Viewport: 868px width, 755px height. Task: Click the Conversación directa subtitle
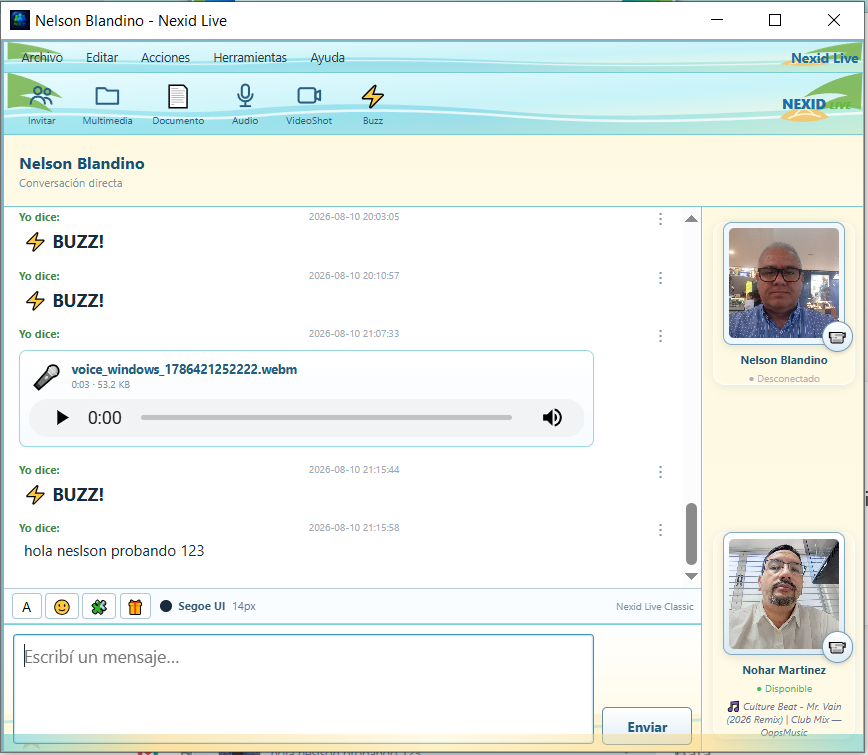coord(71,183)
